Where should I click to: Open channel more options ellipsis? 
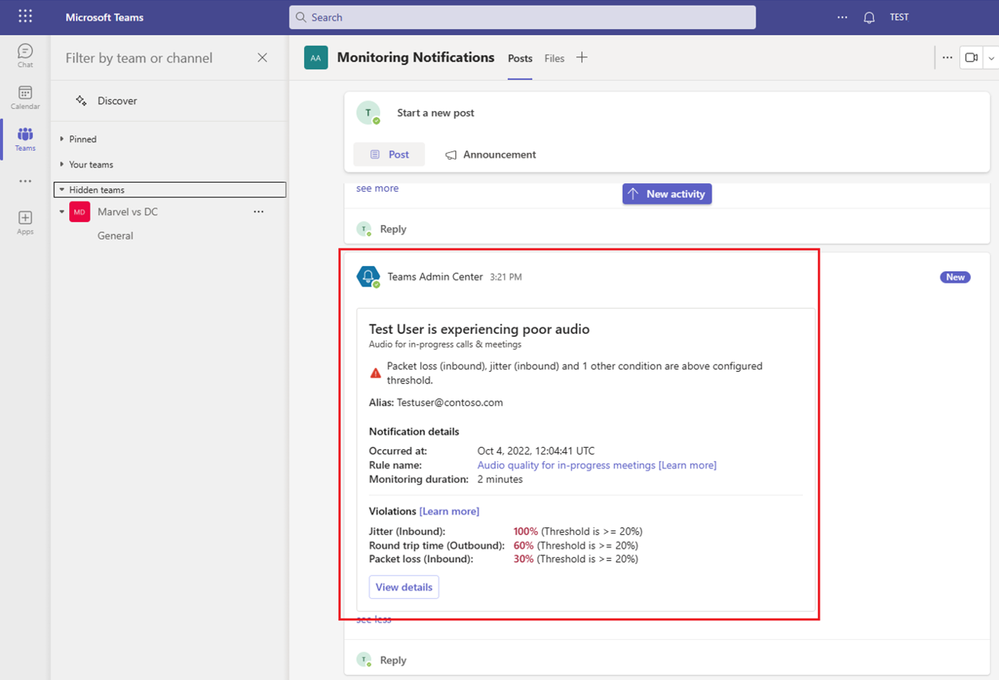(x=947, y=57)
